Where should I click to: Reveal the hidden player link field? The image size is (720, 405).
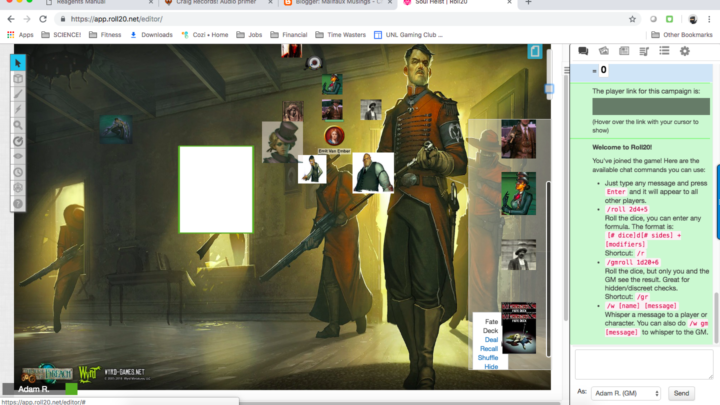(651, 107)
